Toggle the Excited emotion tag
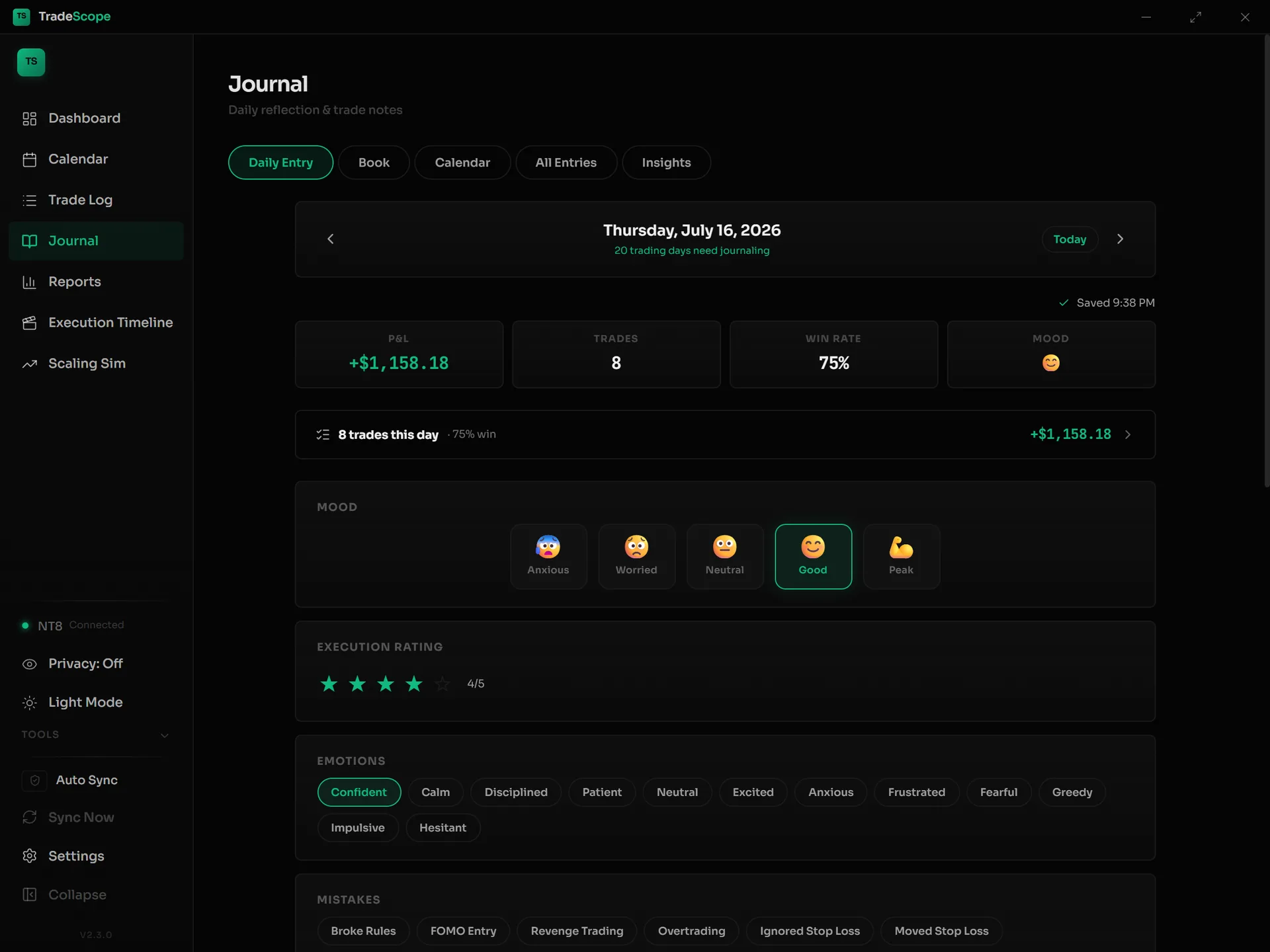 click(753, 792)
